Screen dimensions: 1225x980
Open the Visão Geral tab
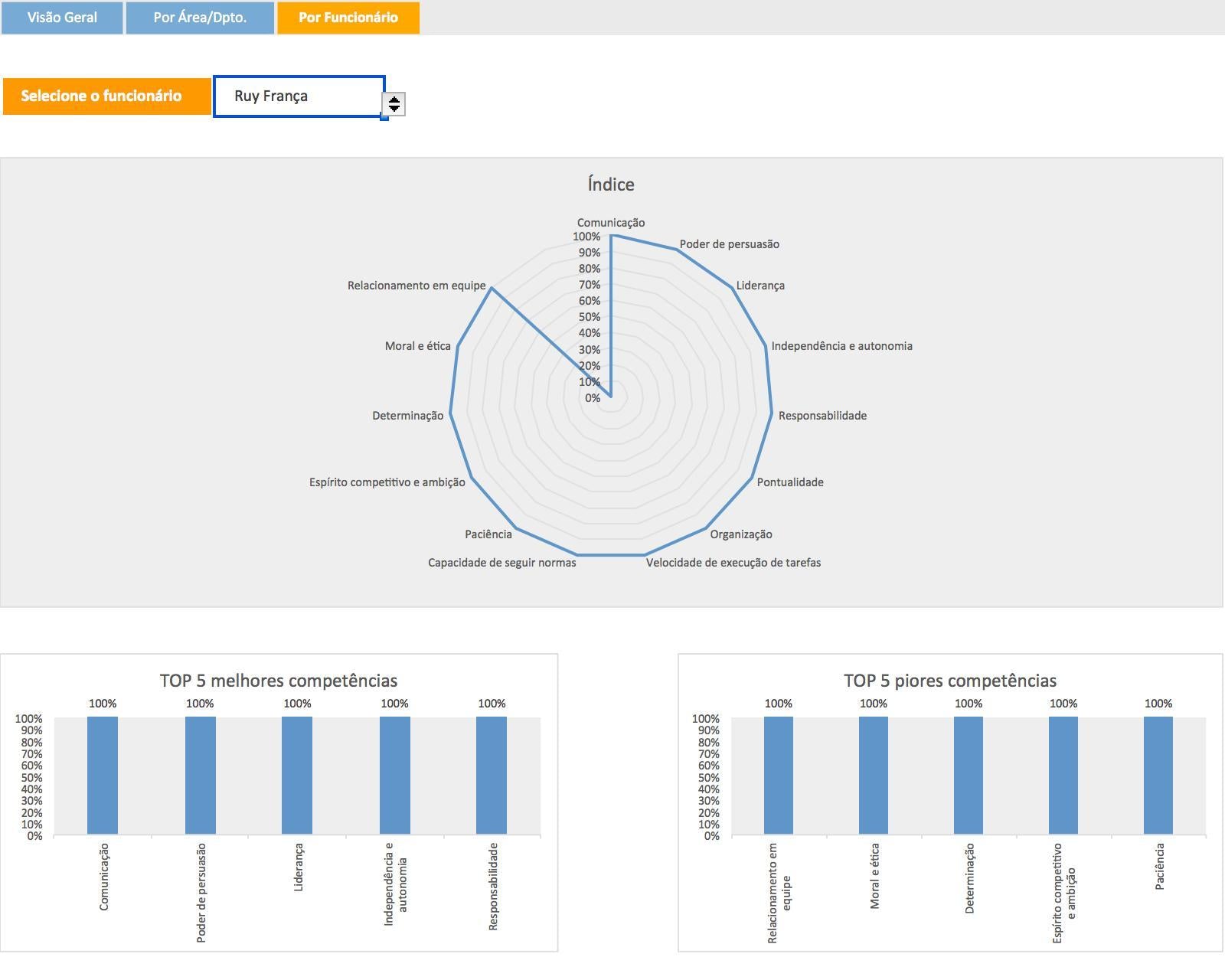tap(62, 18)
